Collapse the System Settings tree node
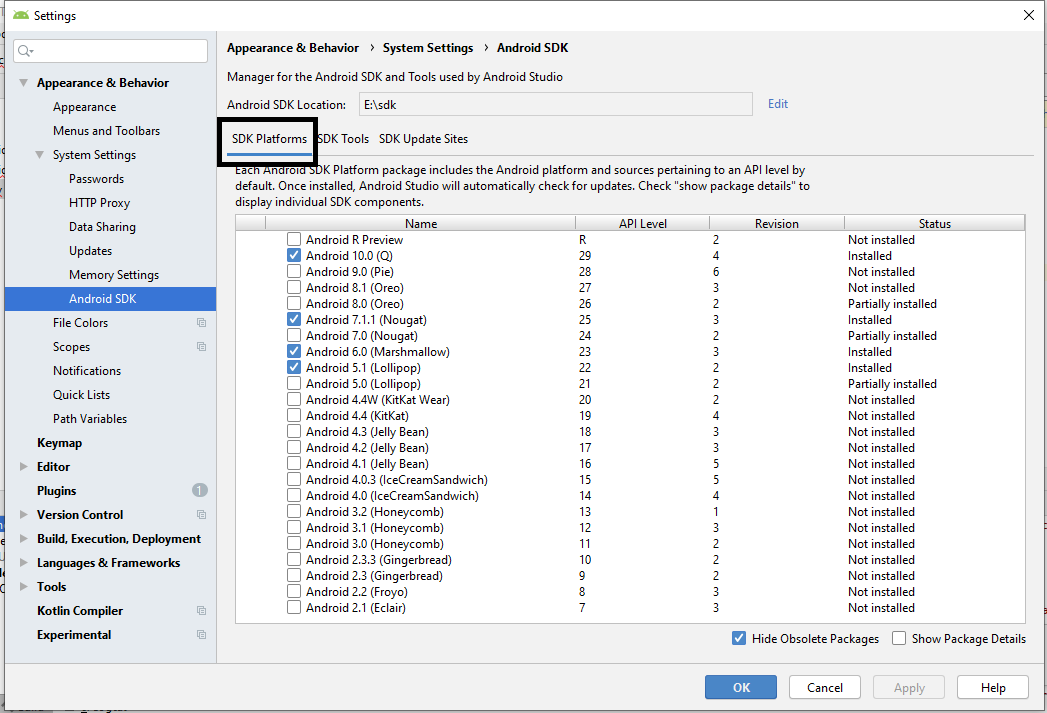 [40, 155]
